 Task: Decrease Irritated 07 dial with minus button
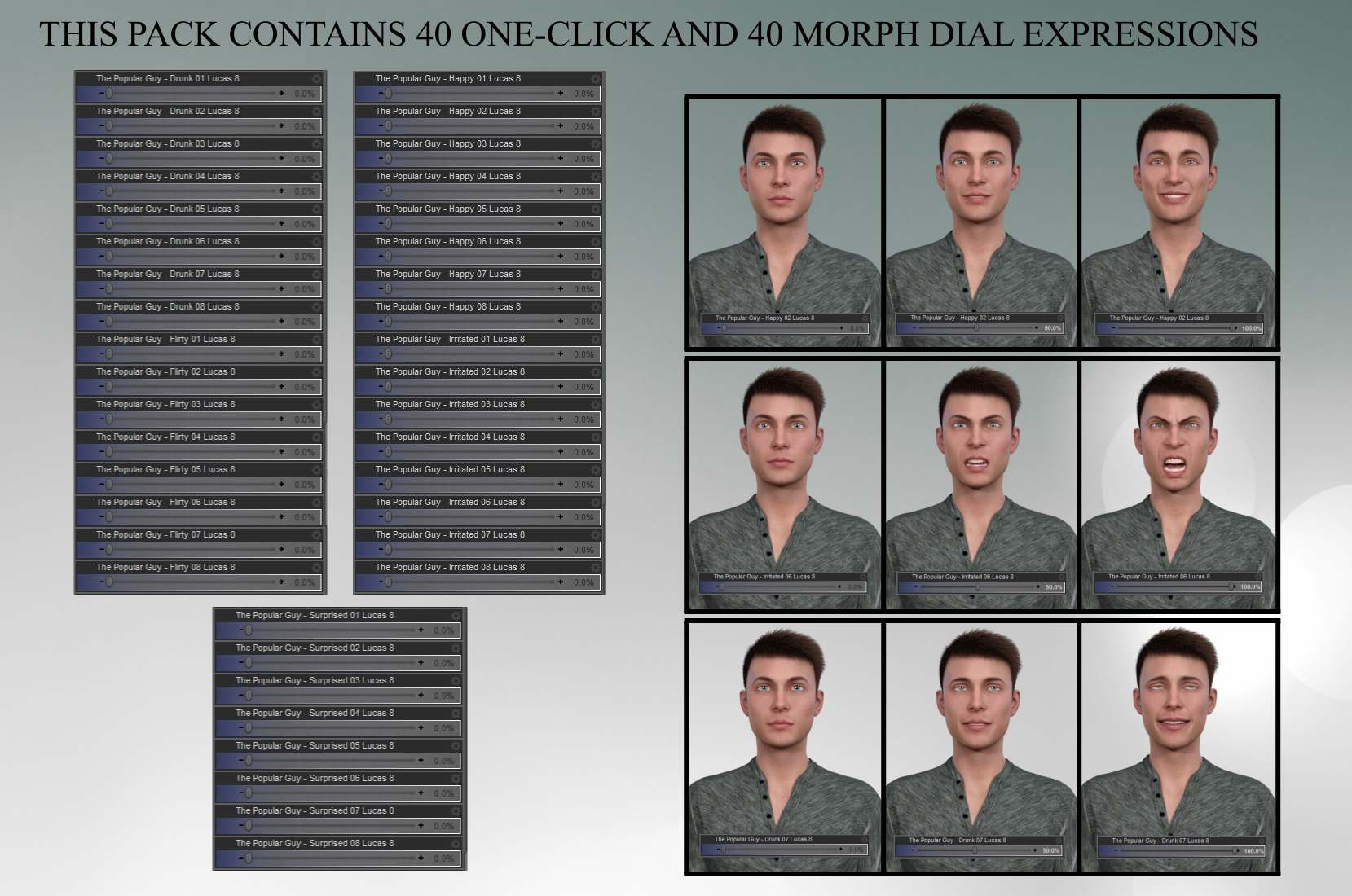pyautogui.click(x=381, y=550)
